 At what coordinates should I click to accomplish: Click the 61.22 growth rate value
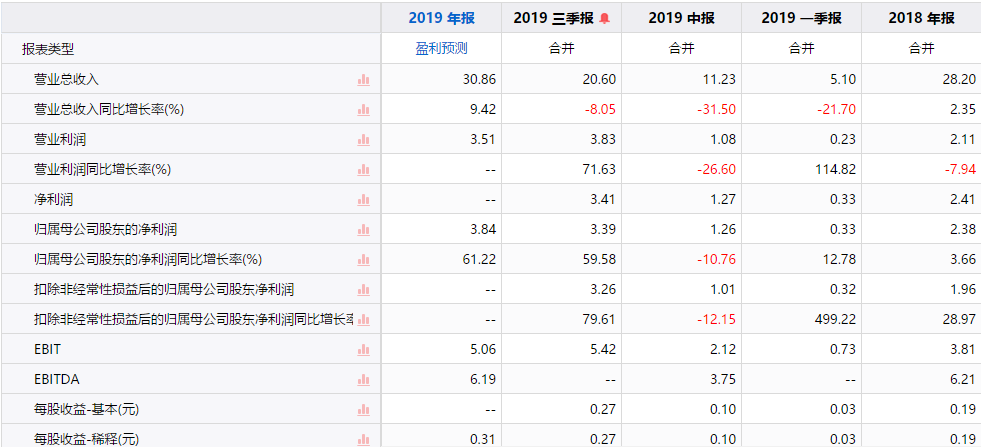point(480,260)
